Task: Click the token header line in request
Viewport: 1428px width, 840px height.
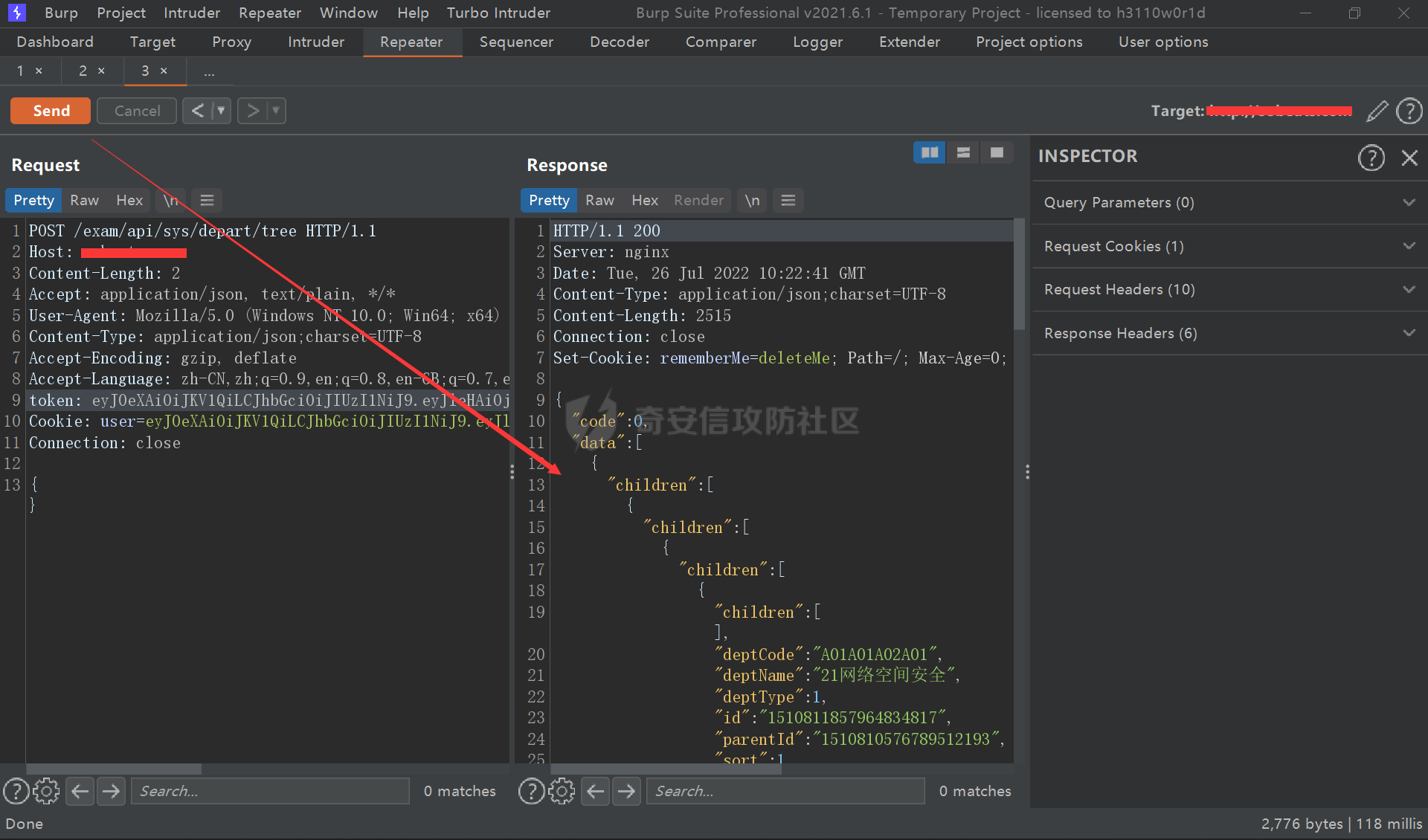Action: [269, 400]
